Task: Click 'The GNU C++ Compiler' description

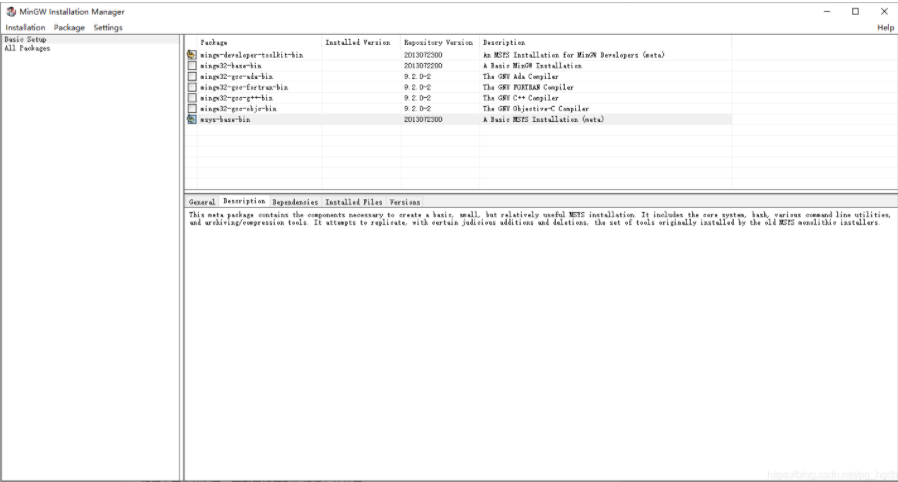Action: [x=521, y=98]
